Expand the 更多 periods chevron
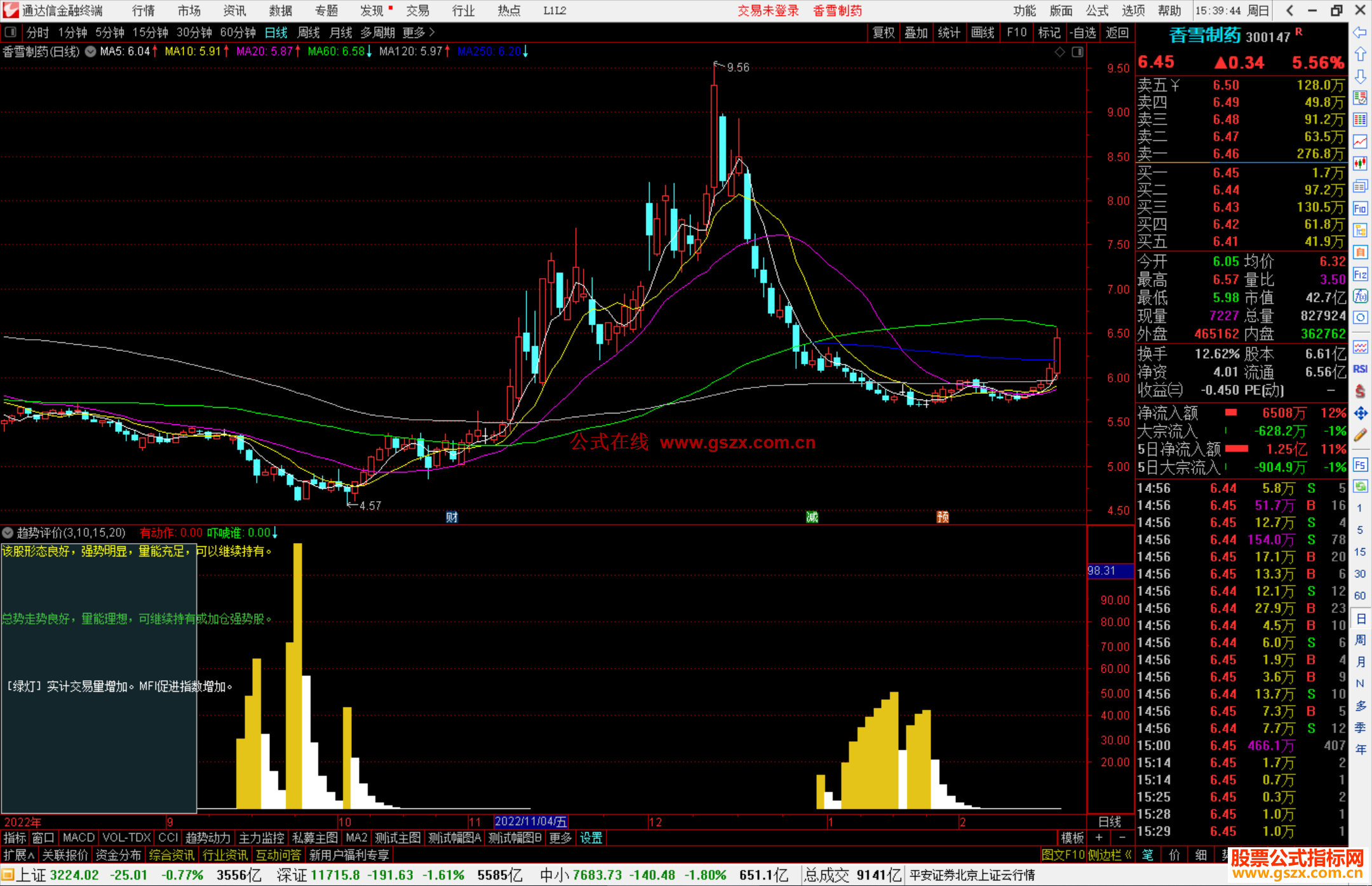Image resolution: width=1372 pixels, height=886 pixels. [x=432, y=32]
